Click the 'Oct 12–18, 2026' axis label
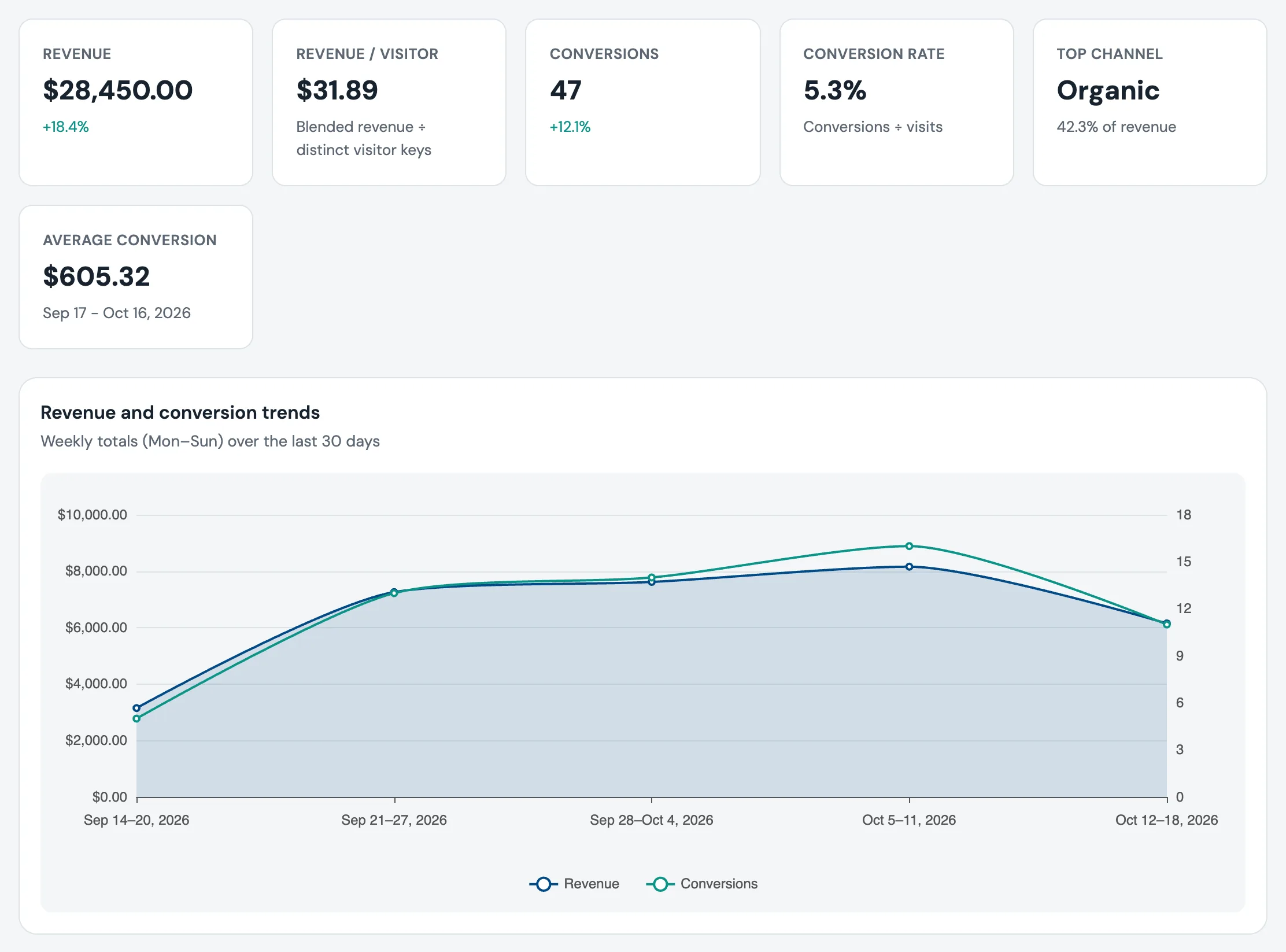 click(x=1166, y=820)
